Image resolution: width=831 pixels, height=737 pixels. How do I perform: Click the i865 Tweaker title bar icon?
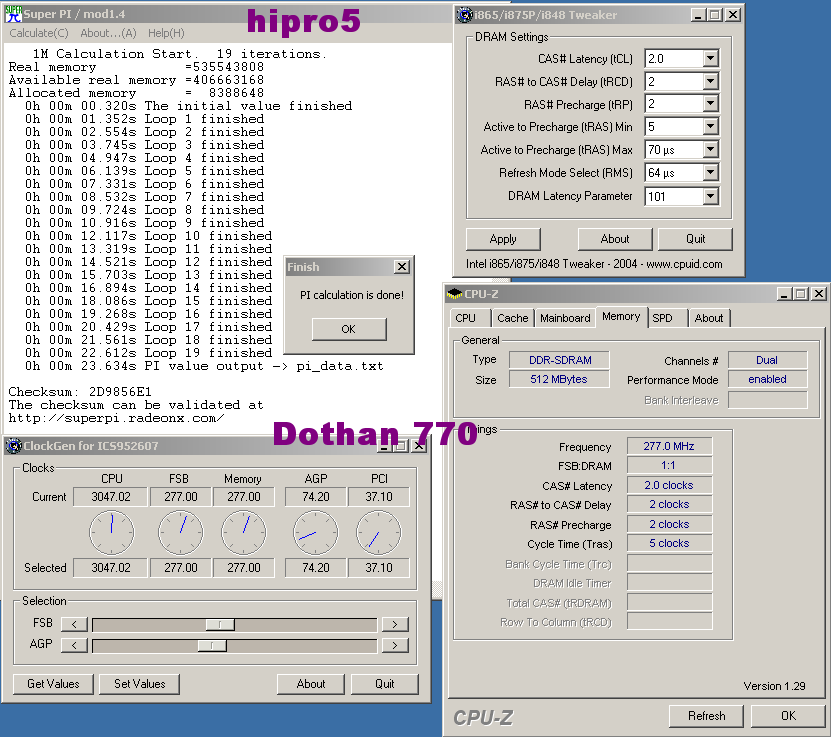click(x=465, y=15)
